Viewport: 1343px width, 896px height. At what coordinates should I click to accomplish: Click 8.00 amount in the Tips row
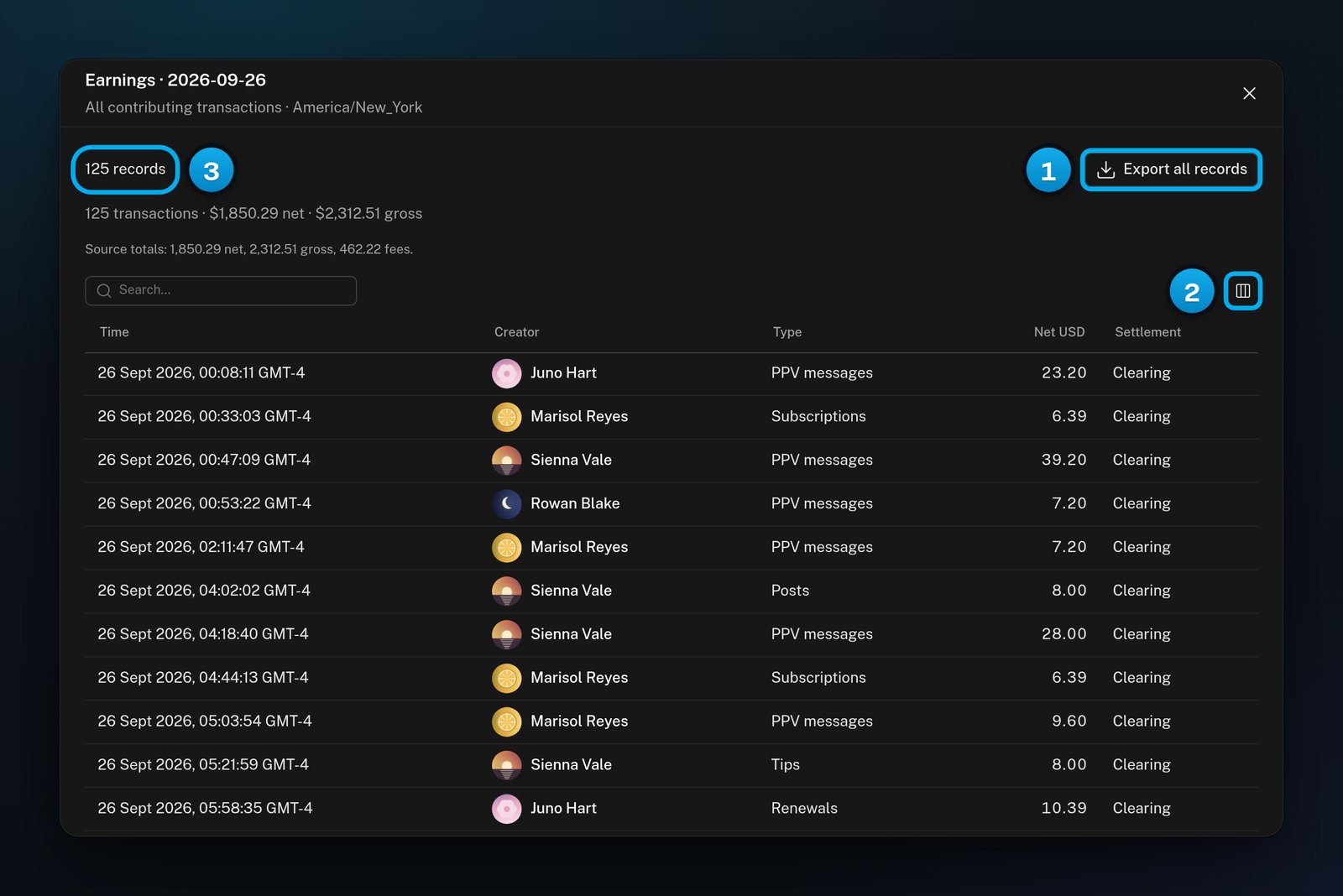(x=1069, y=765)
